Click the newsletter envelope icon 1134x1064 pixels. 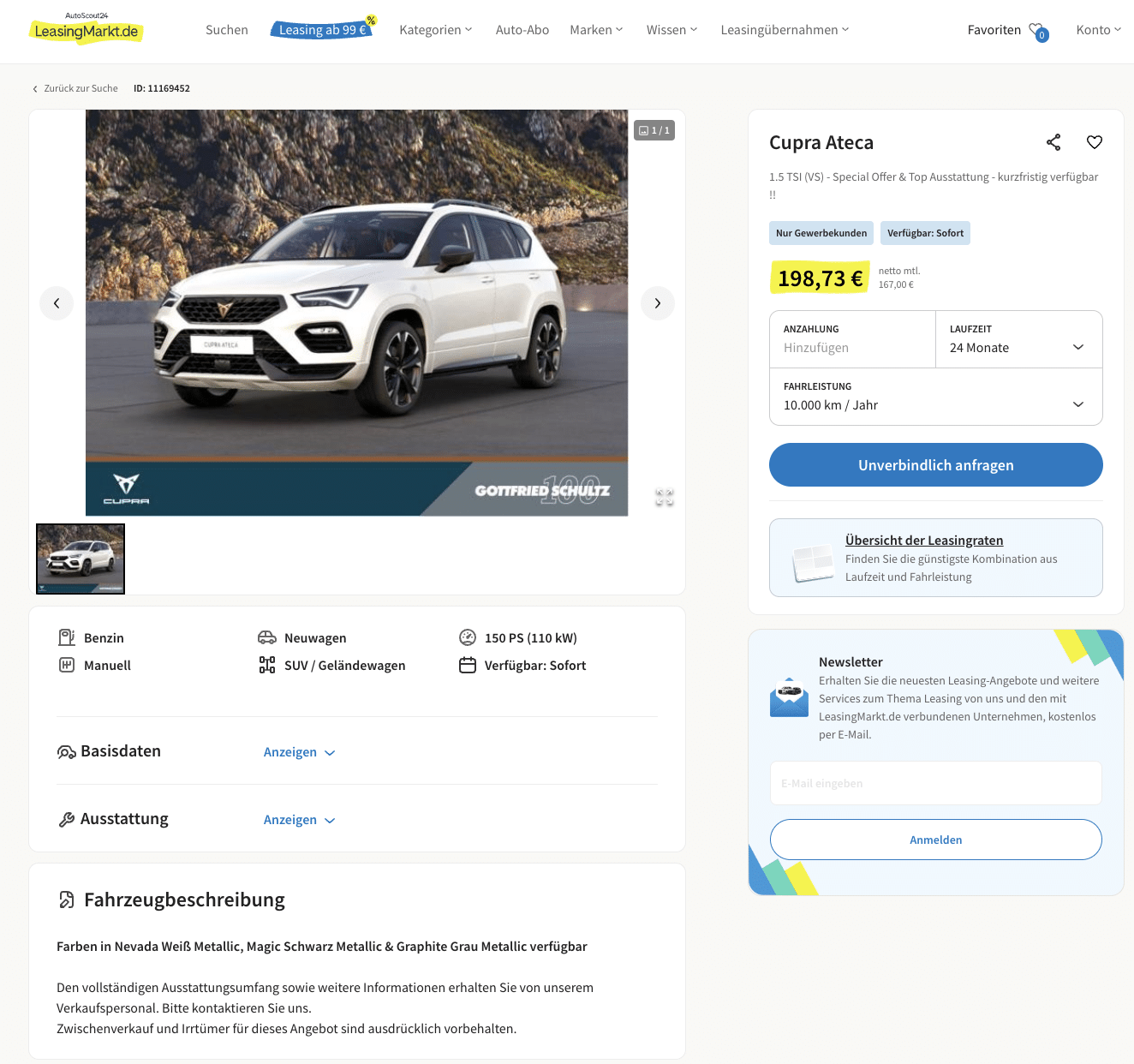[790, 696]
